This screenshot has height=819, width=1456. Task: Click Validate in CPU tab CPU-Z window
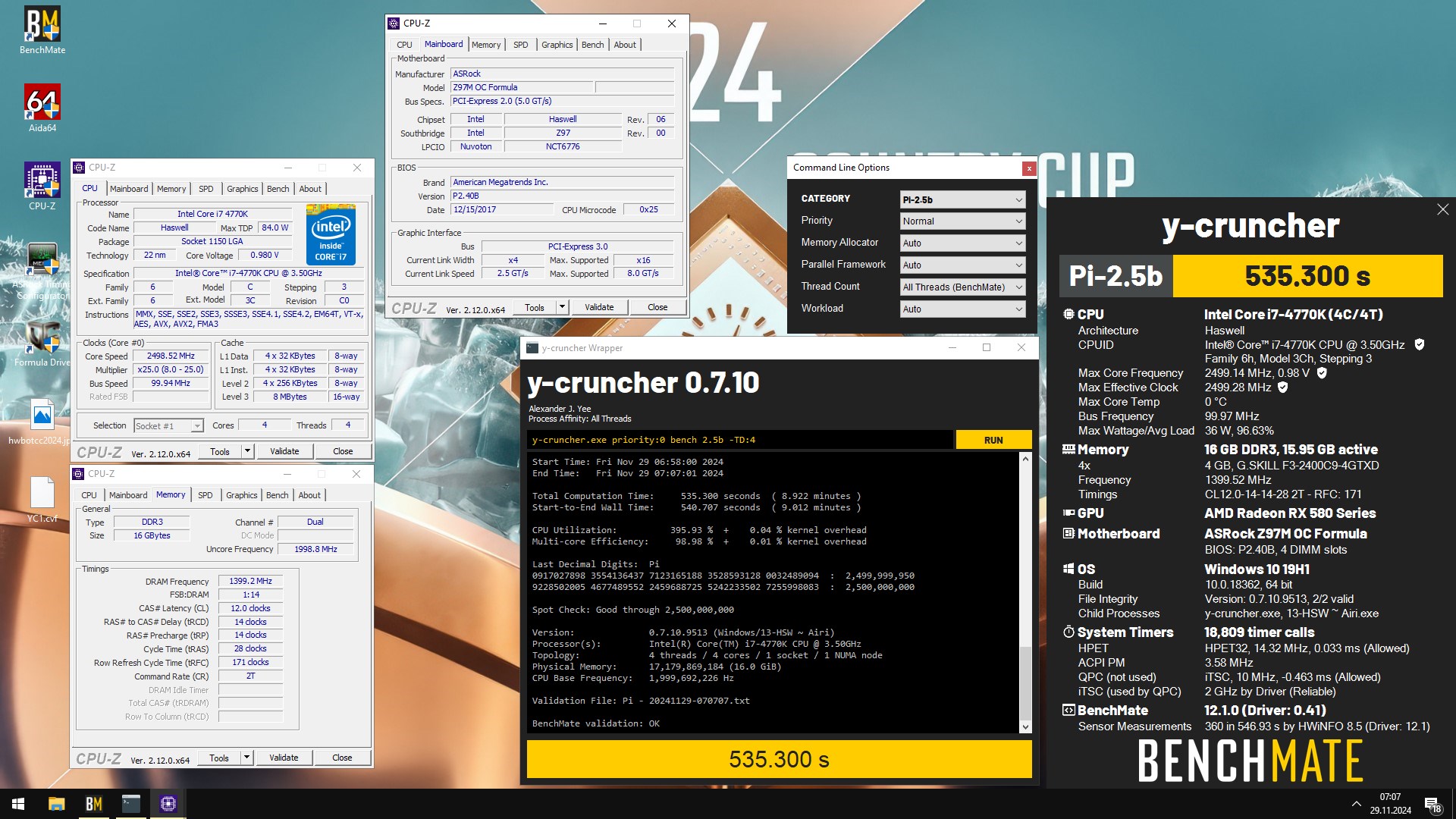pos(284,451)
